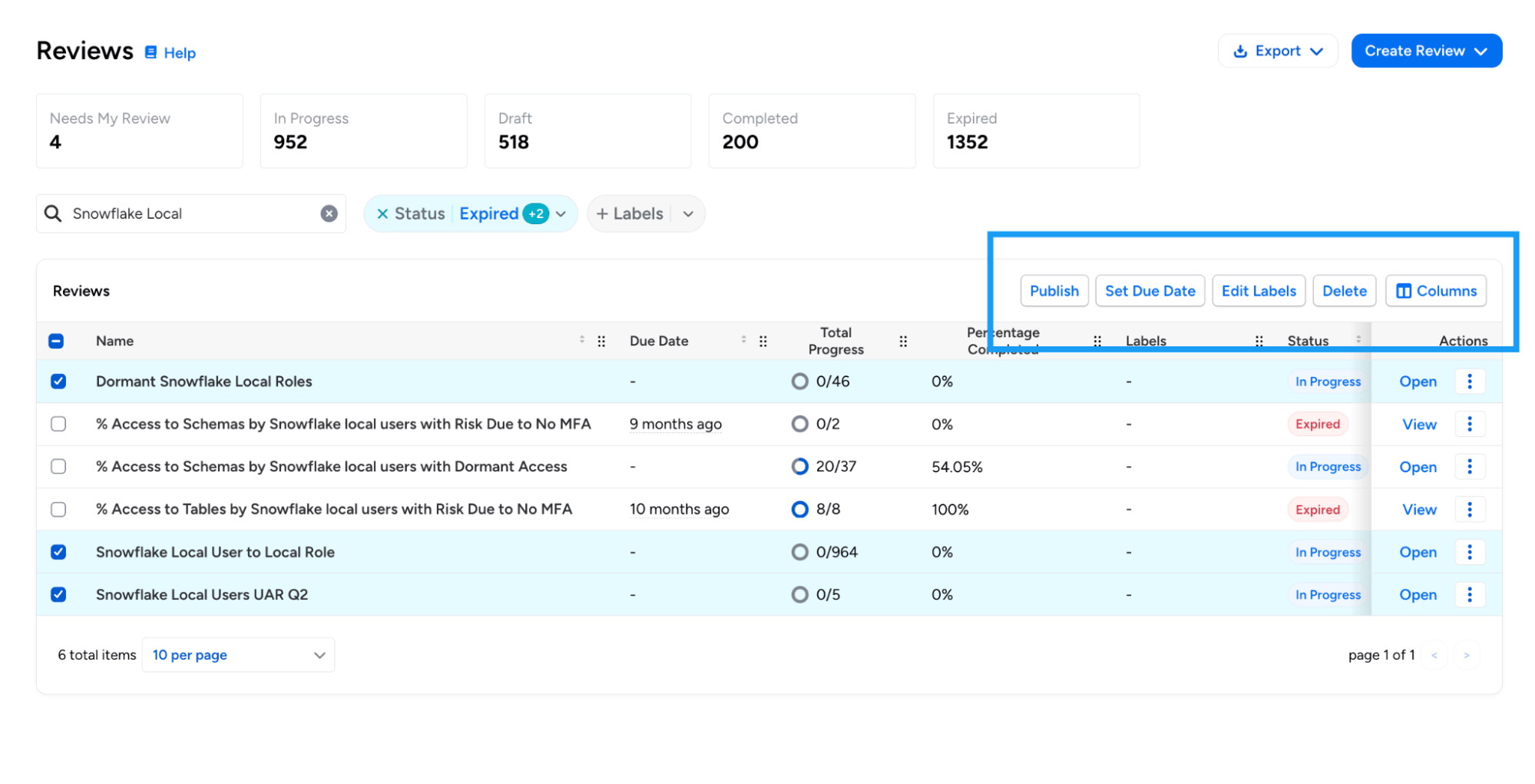
Task: Open the three-dot menu for Snowflake Local Users UAR Q2
Action: tap(1469, 594)
